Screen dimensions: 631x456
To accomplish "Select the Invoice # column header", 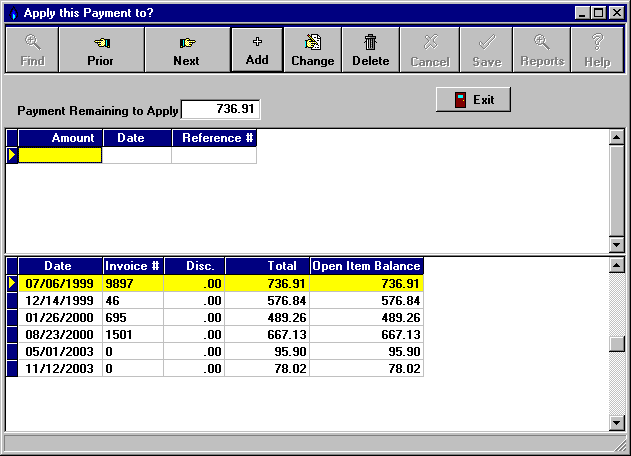I will pyautogui.click(x=132, y=266).
